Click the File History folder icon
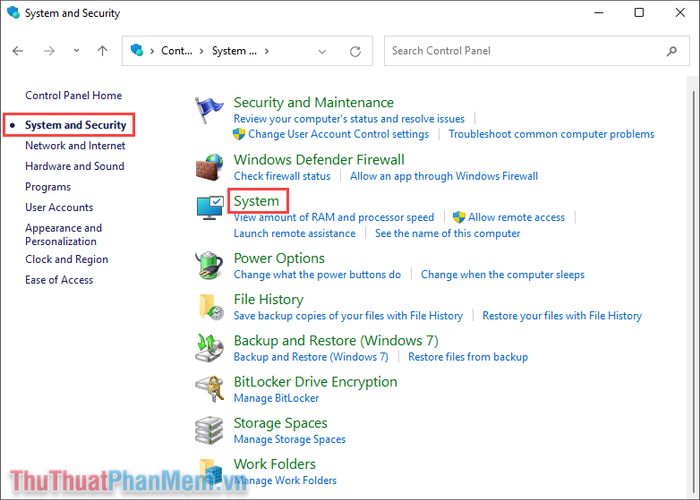 point(211,307)
